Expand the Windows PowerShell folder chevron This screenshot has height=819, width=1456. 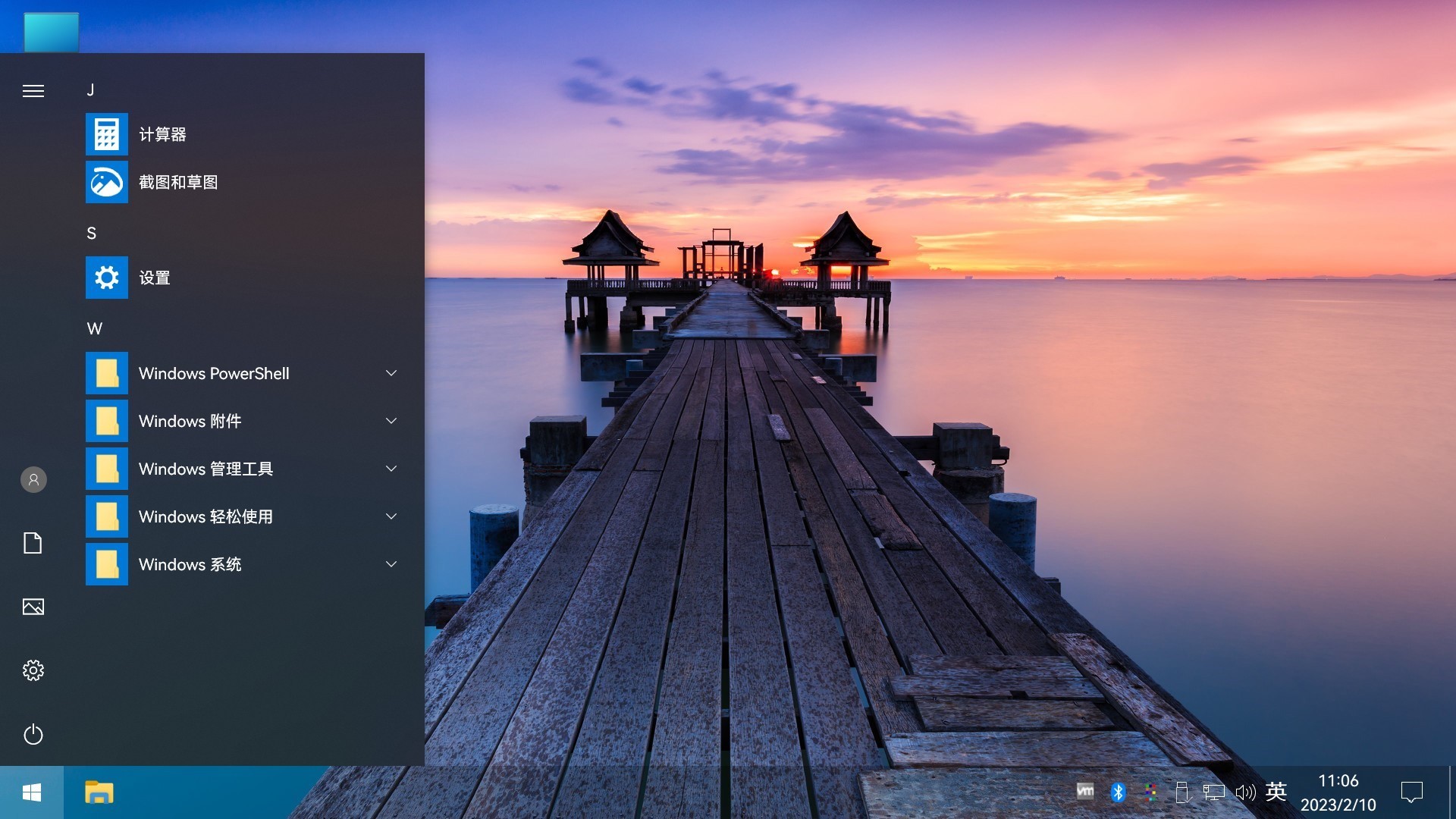(x=391, y=373)
